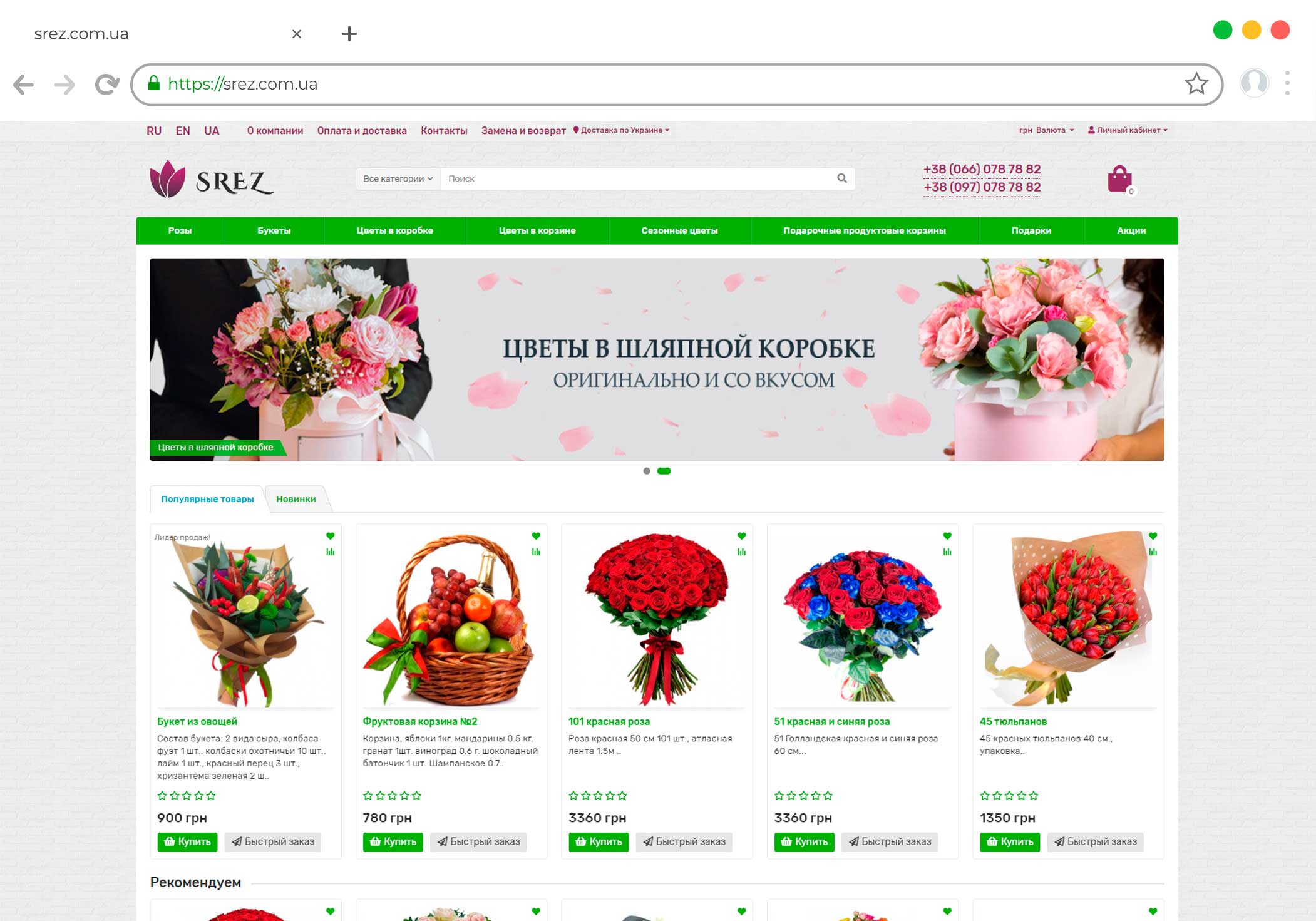This screenshot has width=1316, height=921.
Task: Rate 45 тюльпанов with stars
Action: [1009, 796]
